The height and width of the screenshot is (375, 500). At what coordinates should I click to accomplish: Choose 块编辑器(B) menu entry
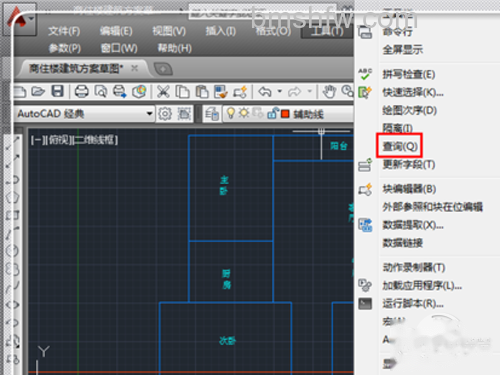click(x=409, y=189)
